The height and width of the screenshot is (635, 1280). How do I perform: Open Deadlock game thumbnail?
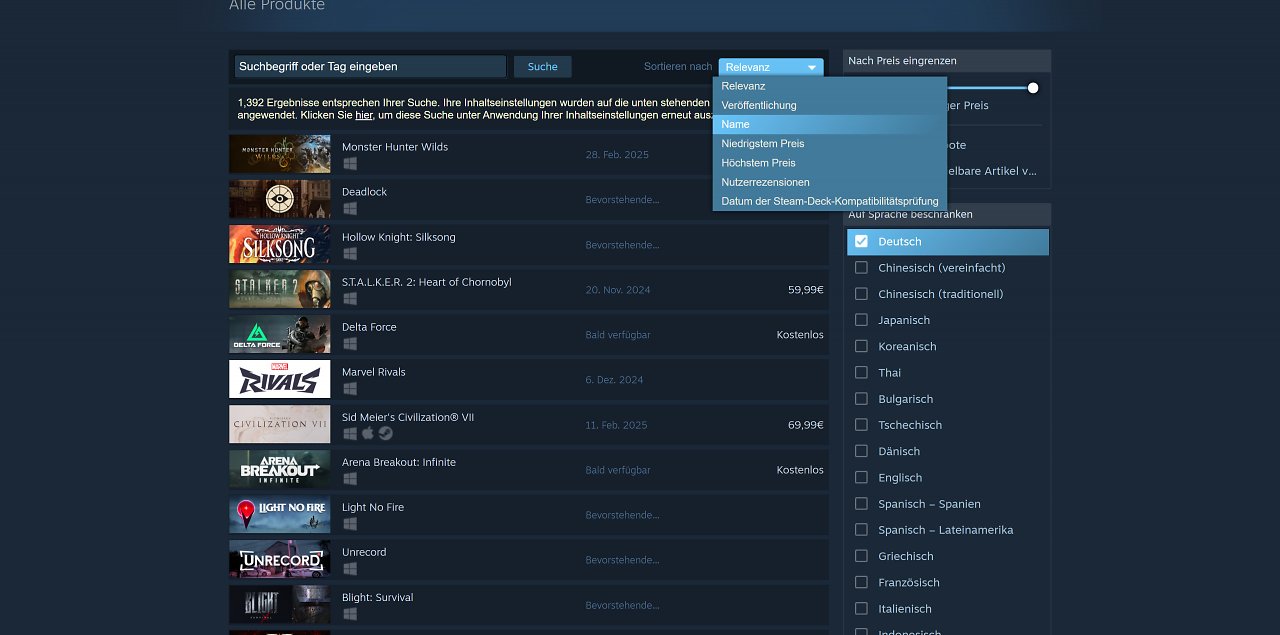click(x=279, y=199)
